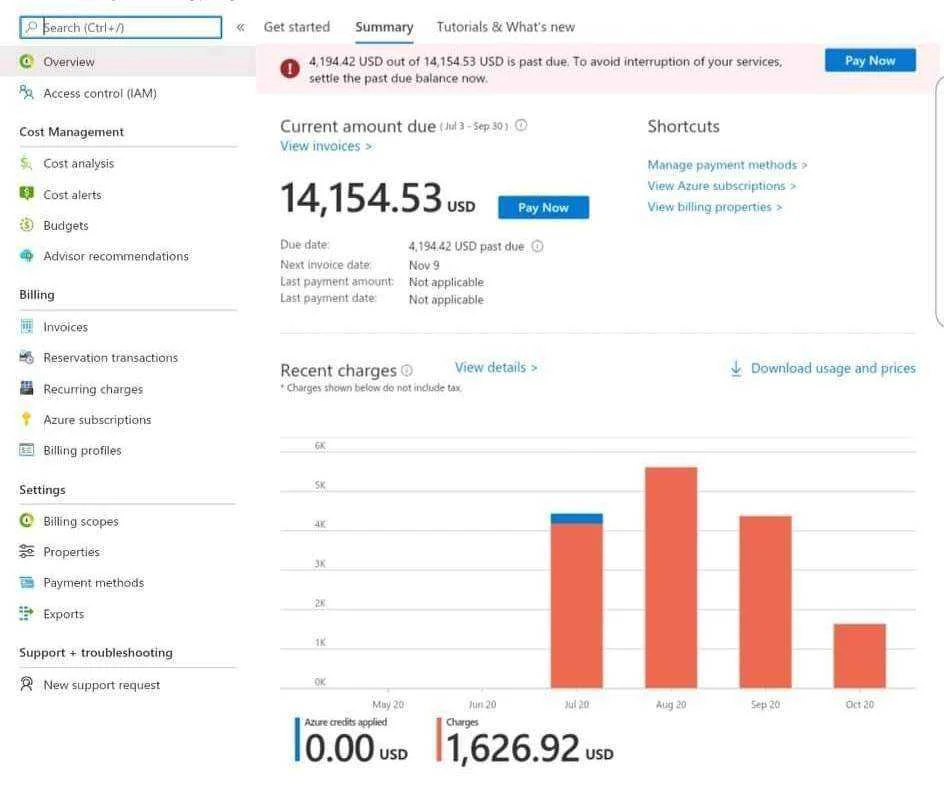This screenshot has width=944, height=802.
Task: Click the Azure credits applied legend
Action: 351,741
